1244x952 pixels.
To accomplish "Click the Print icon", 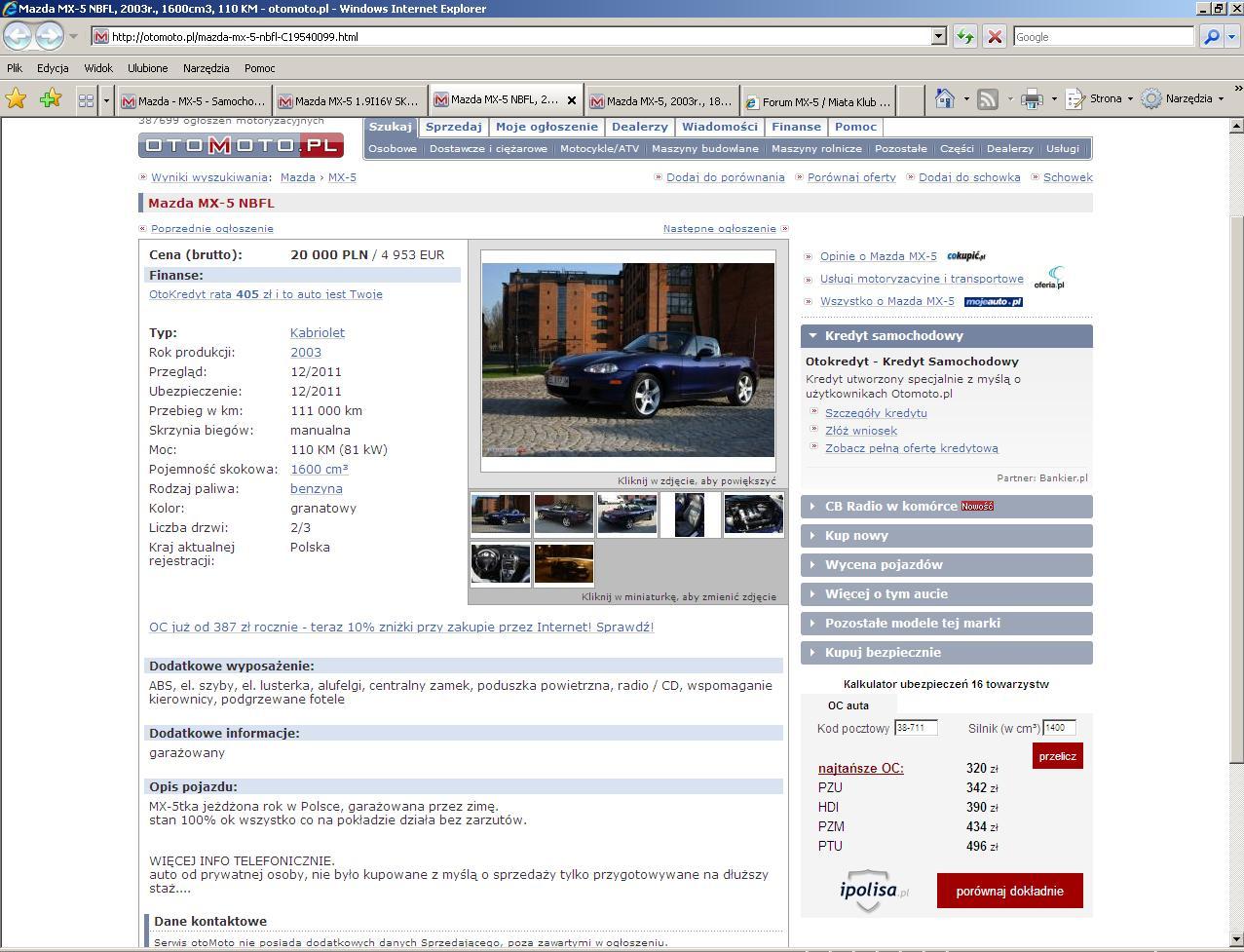I will point(1033,98).
